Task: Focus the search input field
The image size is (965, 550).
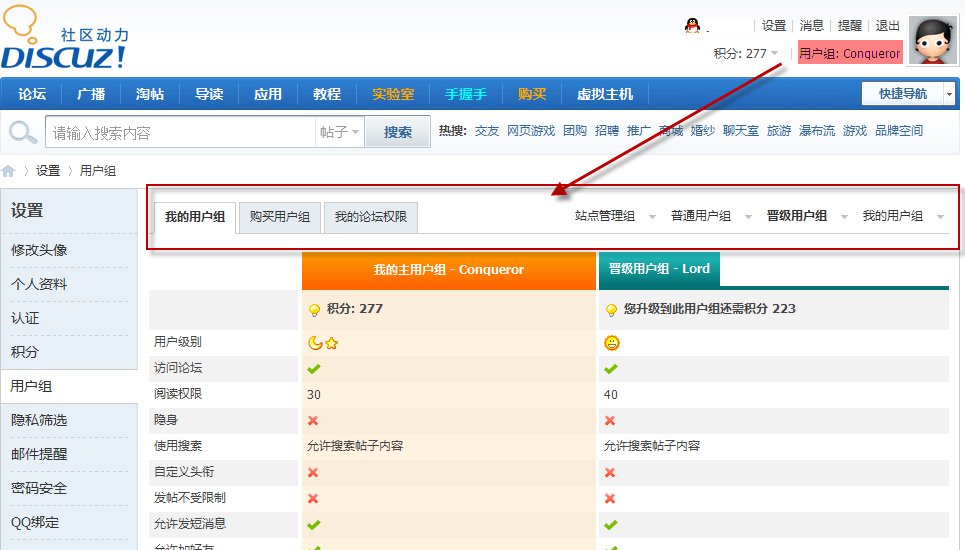Action: click(180, 132)
